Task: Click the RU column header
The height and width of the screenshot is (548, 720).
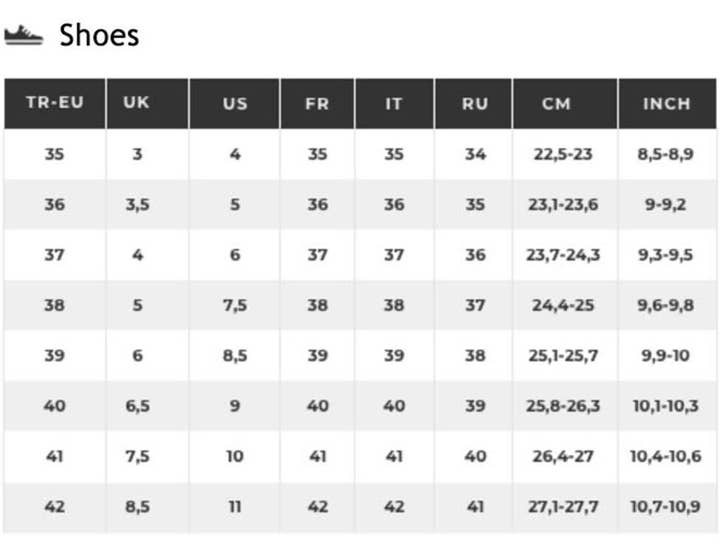Action: pyautogui.click(x=474, y=103)
